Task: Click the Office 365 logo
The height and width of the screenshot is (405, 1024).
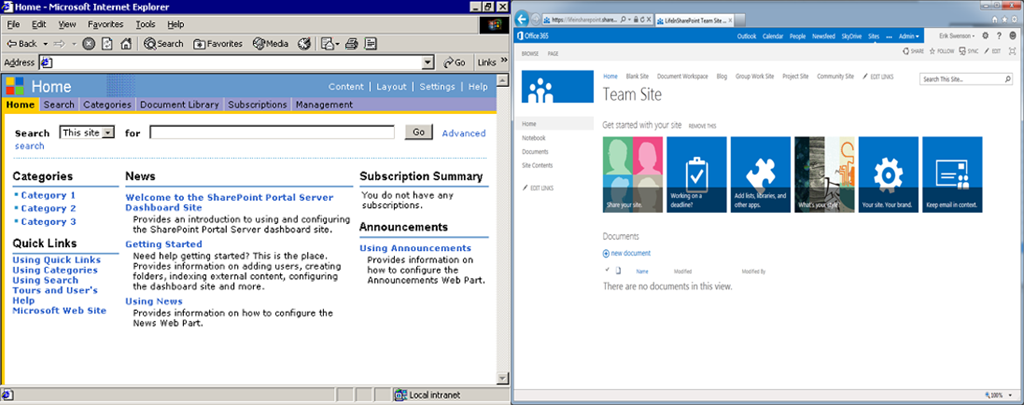Action: 532,36
